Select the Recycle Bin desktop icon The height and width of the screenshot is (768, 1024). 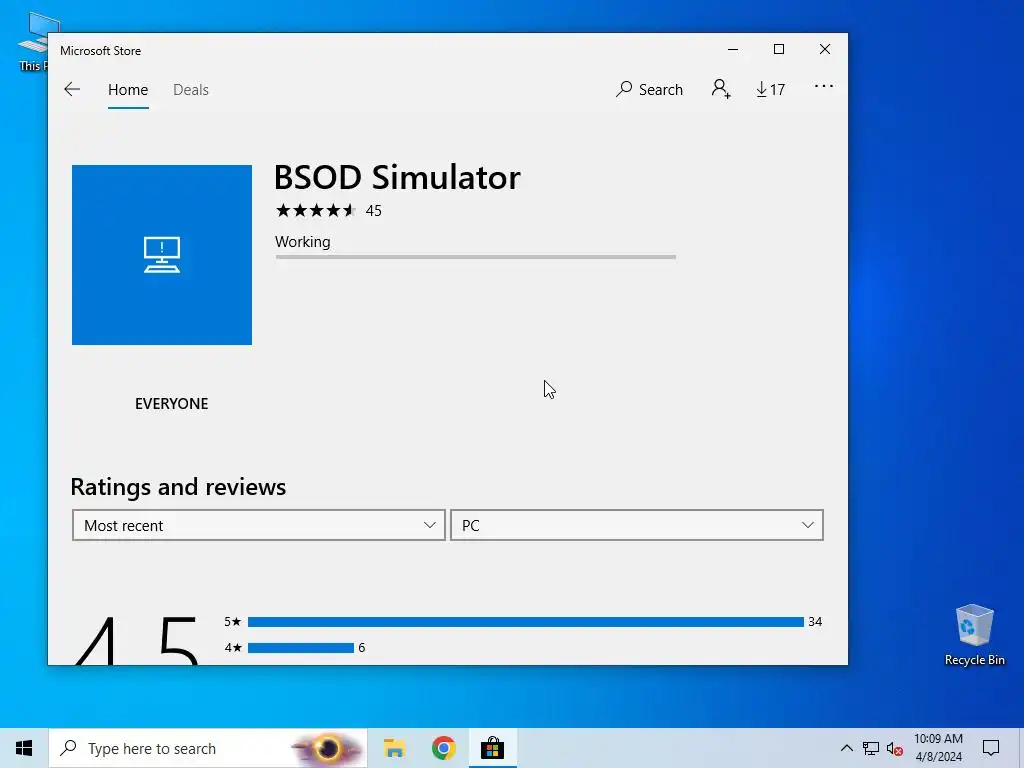[x=974, y=635]
